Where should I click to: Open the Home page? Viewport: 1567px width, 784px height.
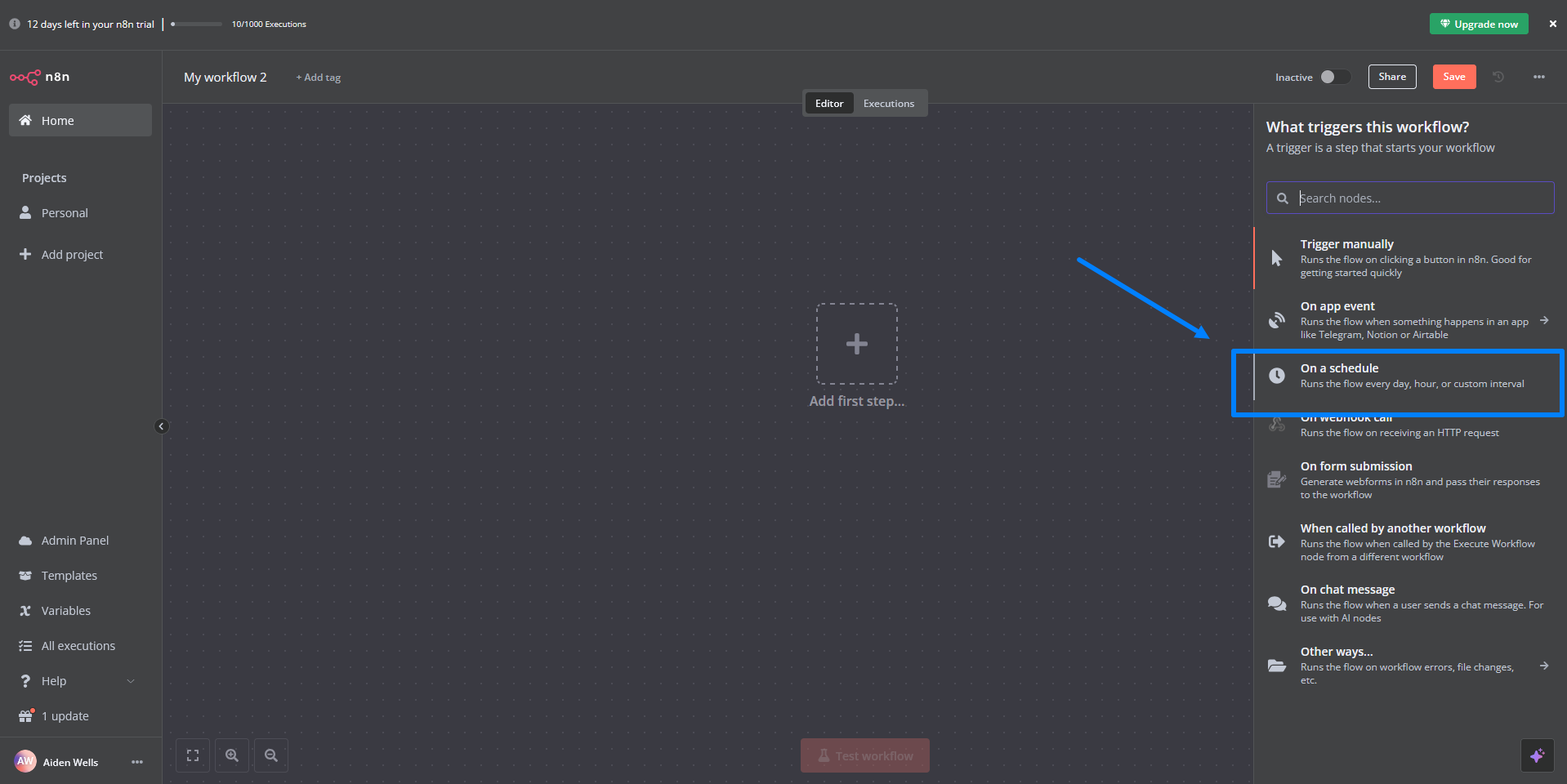click(x=80, y=120)
